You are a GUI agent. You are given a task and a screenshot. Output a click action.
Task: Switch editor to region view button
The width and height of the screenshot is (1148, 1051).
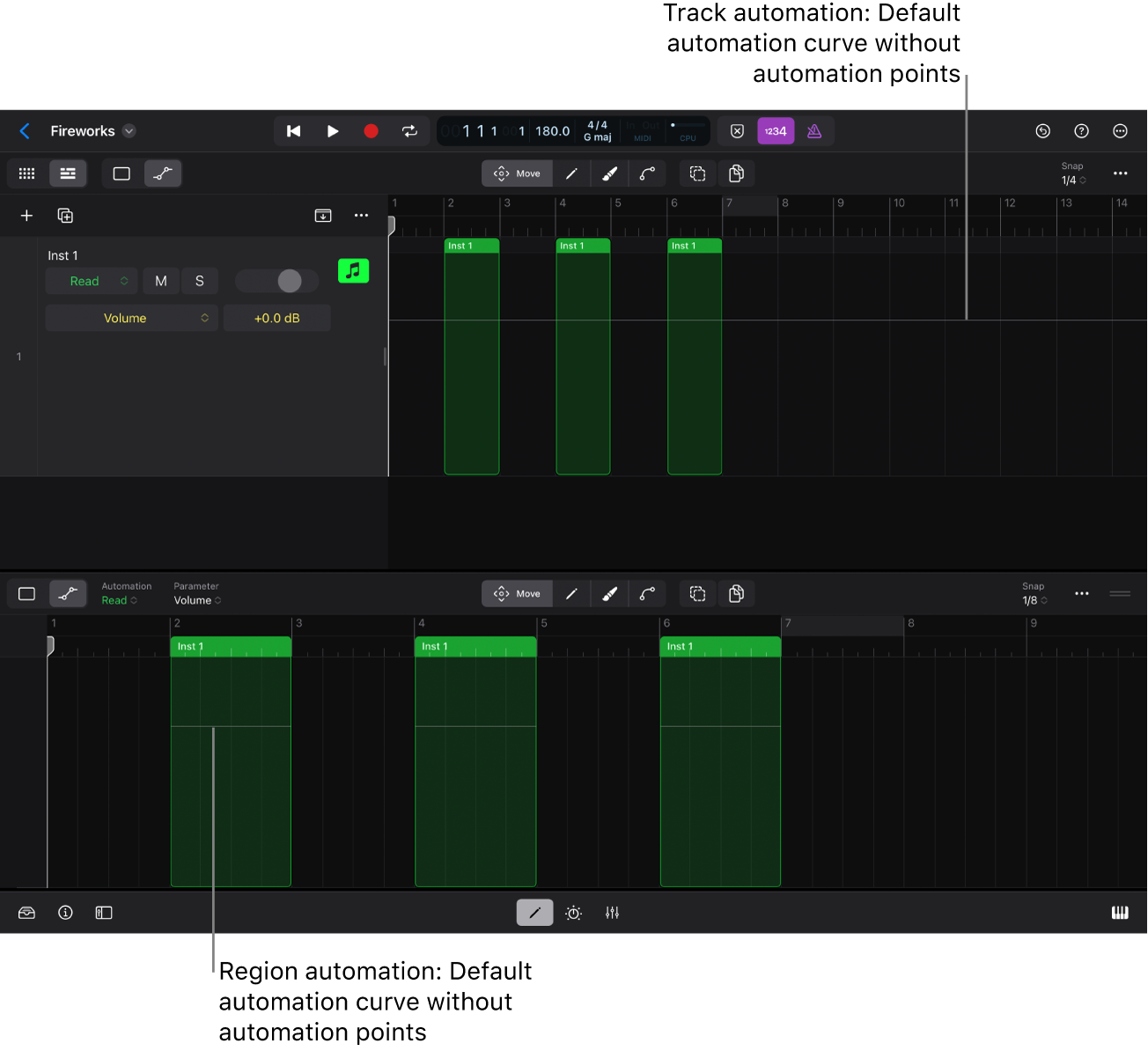27,594
